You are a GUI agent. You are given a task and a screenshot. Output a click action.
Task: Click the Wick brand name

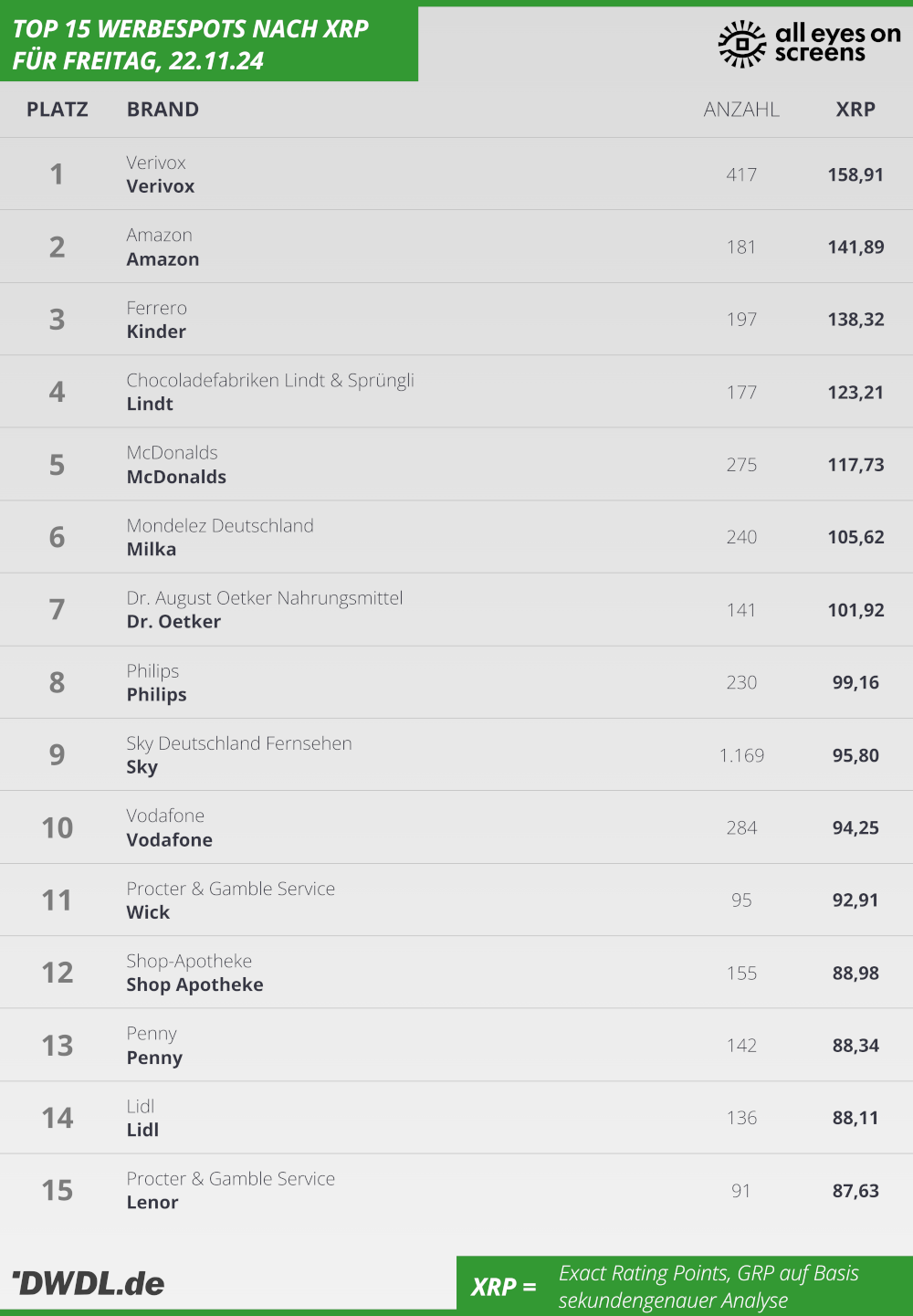click(x=148, y=912)
